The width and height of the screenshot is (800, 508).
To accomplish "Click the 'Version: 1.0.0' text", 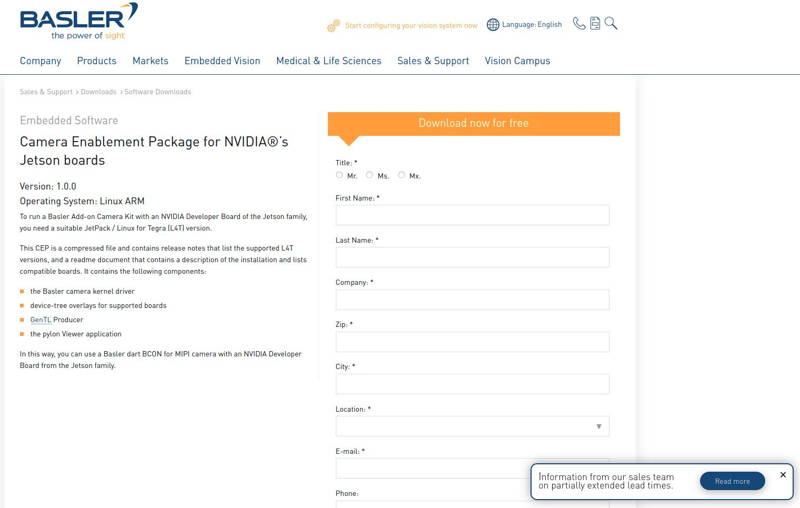I will click(48, 186).
